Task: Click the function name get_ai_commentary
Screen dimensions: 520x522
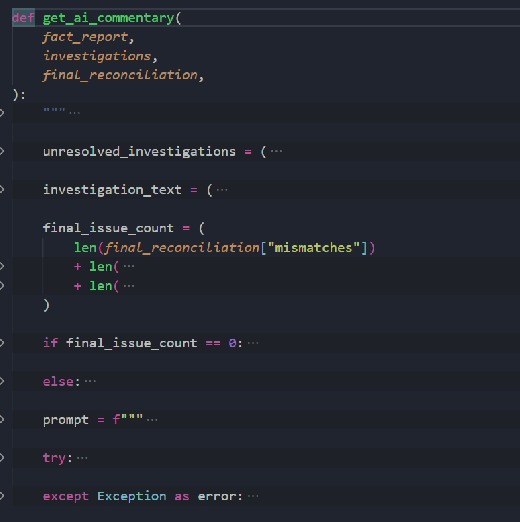Action: click(x=109, y=18)
